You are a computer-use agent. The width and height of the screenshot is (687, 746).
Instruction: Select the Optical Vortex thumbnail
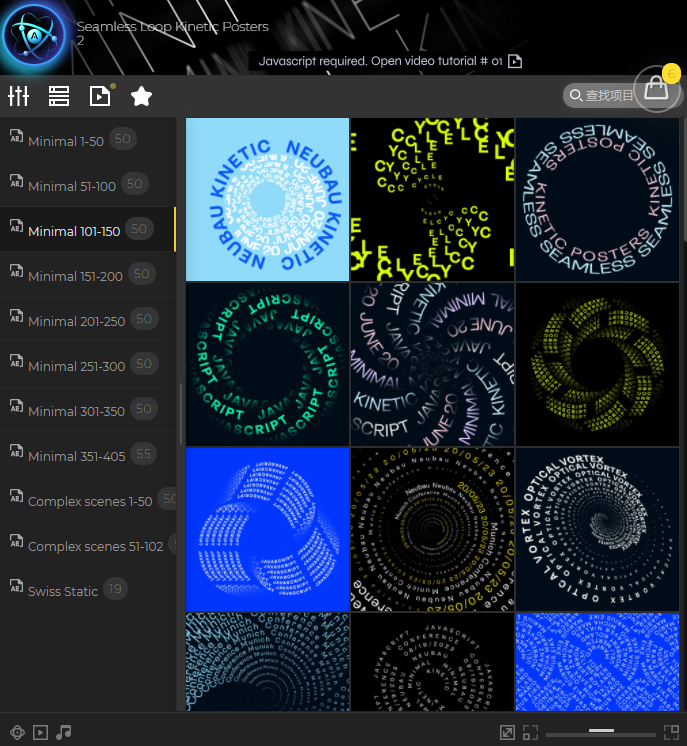click(x=597, y=530)
